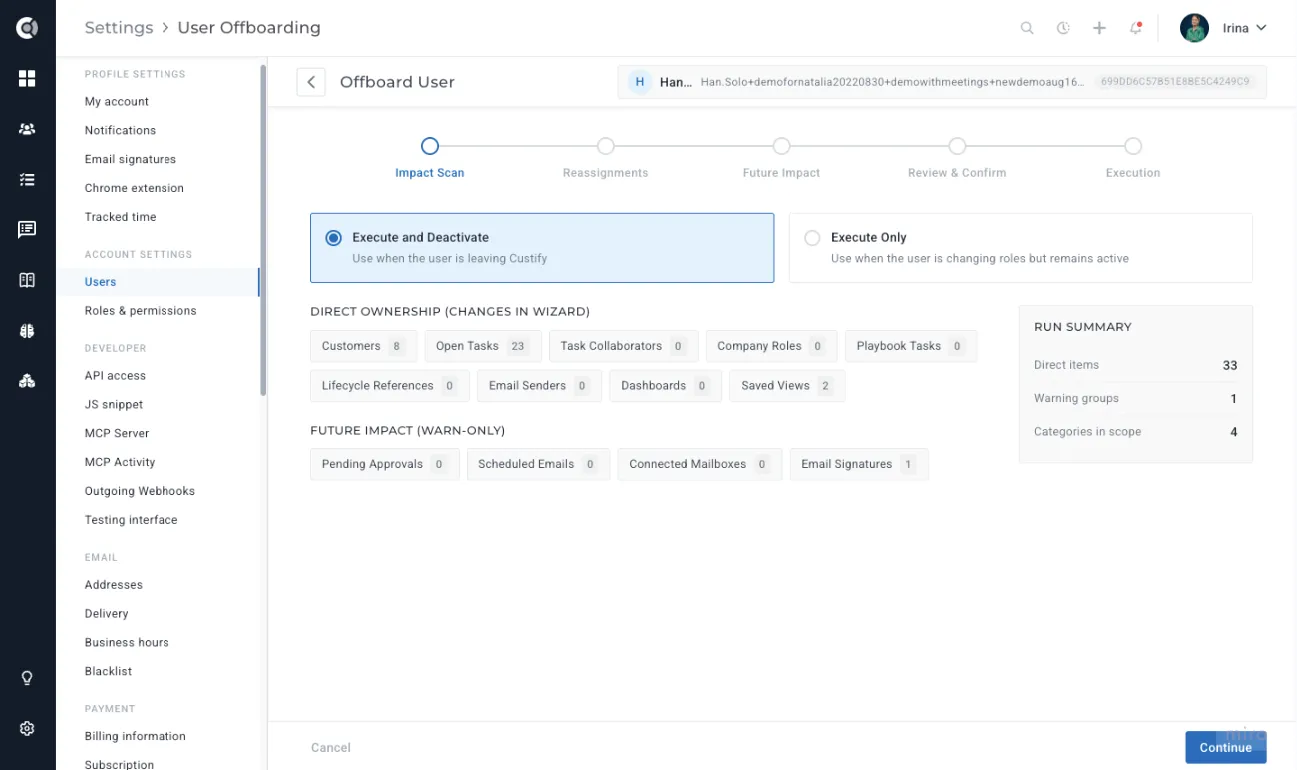The height and width of the screenshot is (770, 1297).
Task: Click the Settings breadcrumb link
Action: [119, 28]
